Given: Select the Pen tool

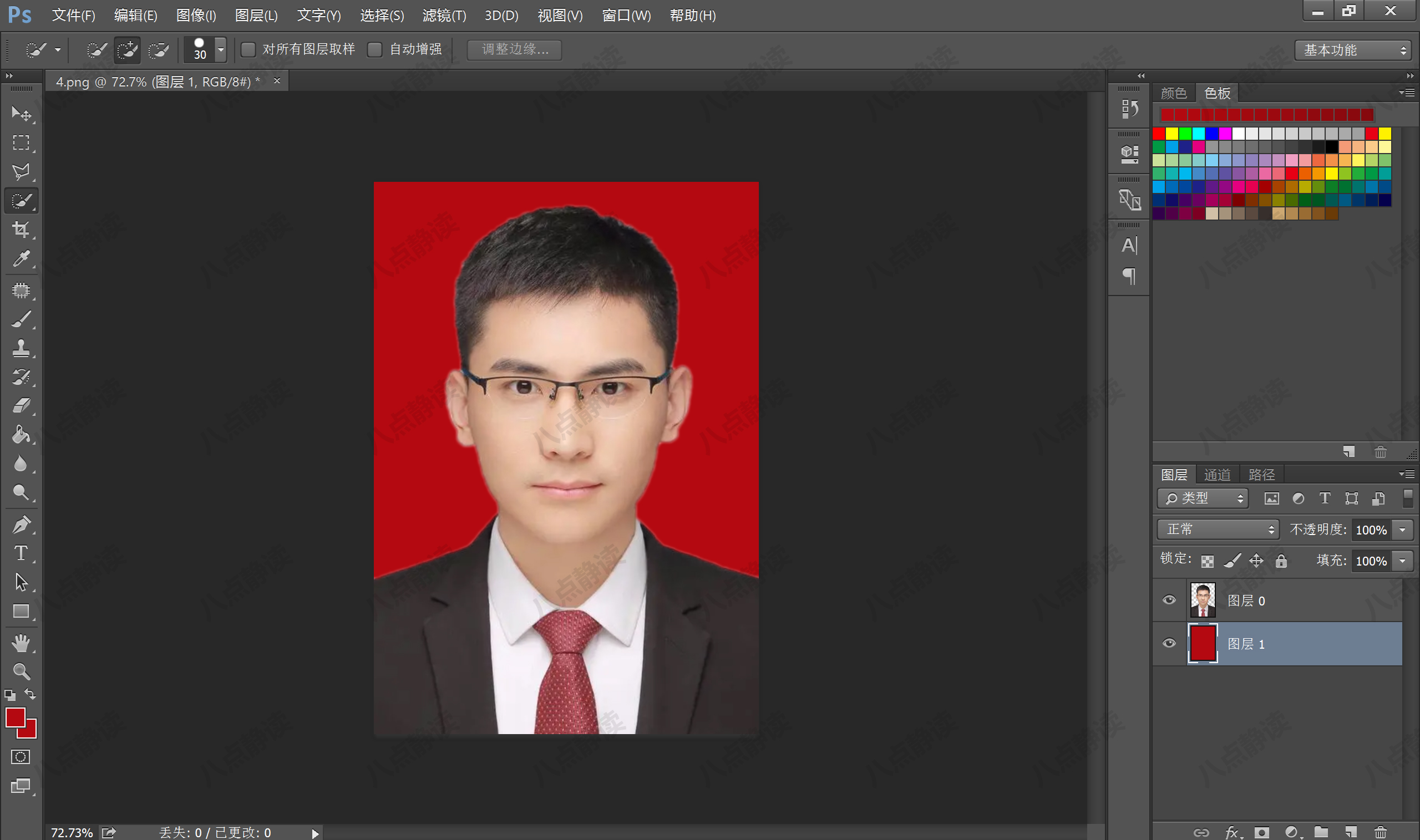Looking at the screenshot, I should click(x=21, y=523).
